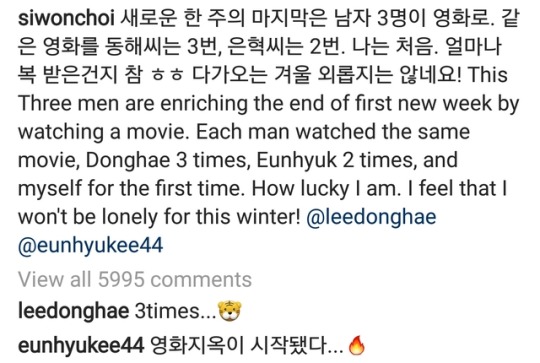Open leedonghae's profile from his comment

[x=73, y=311]
